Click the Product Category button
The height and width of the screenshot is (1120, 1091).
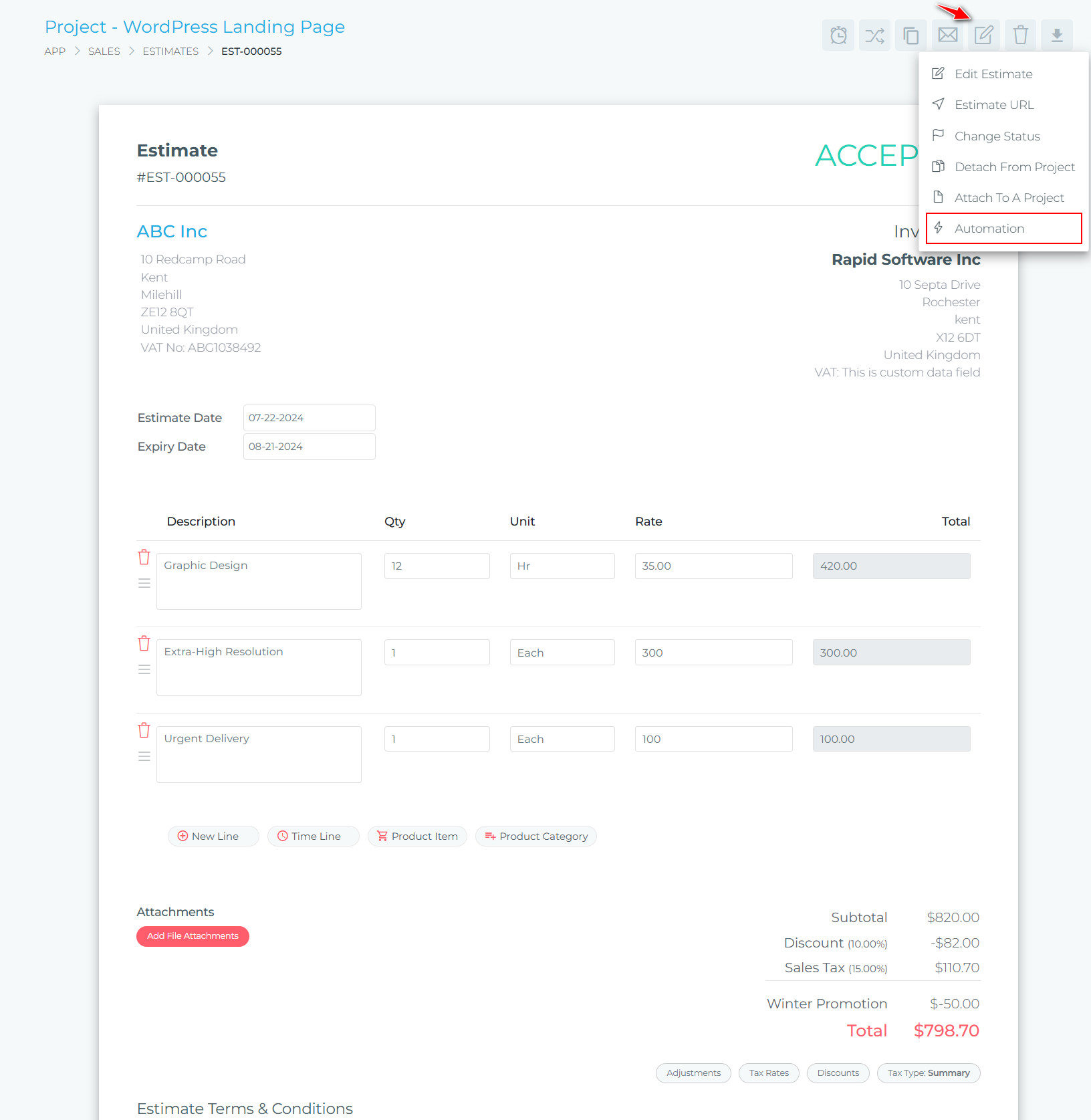click(x=536, y=836)
